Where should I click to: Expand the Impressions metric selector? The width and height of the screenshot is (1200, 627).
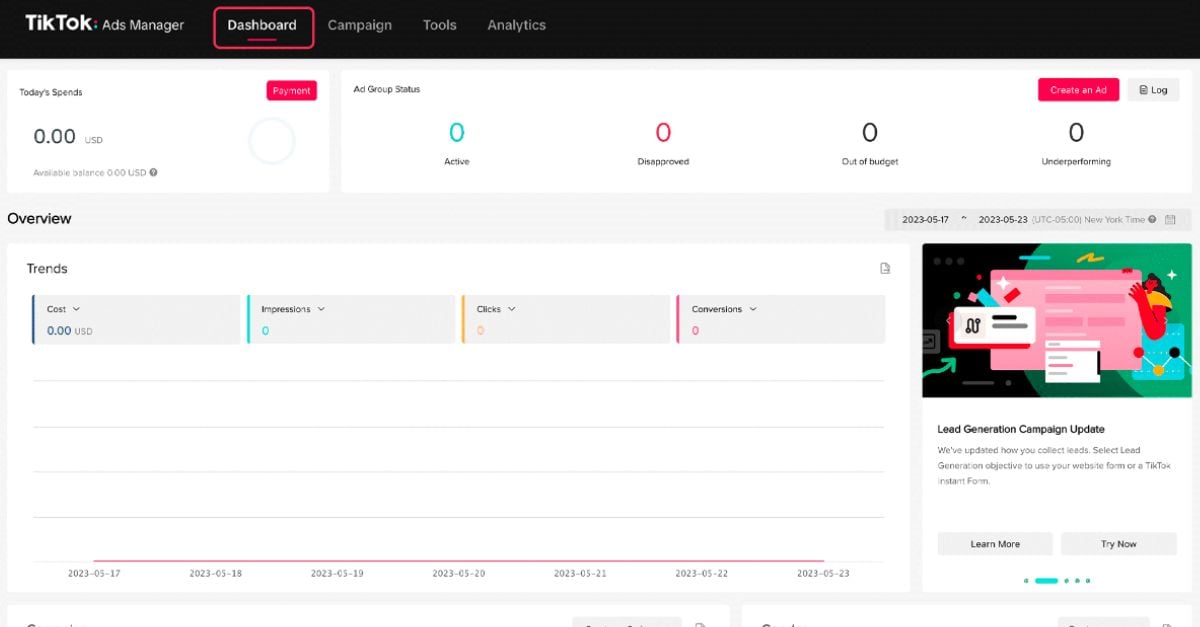tap(319, 309)
